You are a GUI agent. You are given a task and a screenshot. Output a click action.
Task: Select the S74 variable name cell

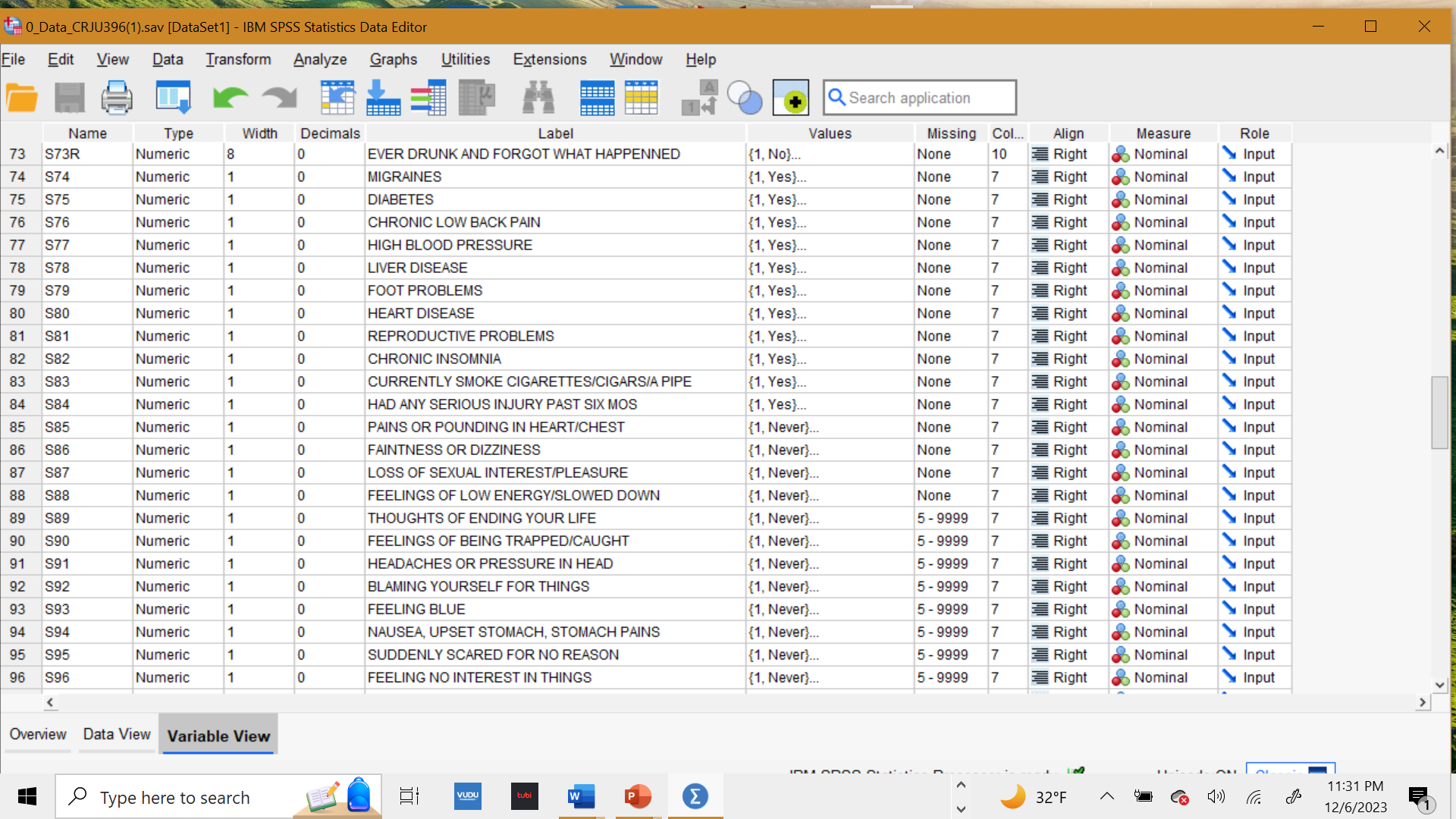coord(87,177)
